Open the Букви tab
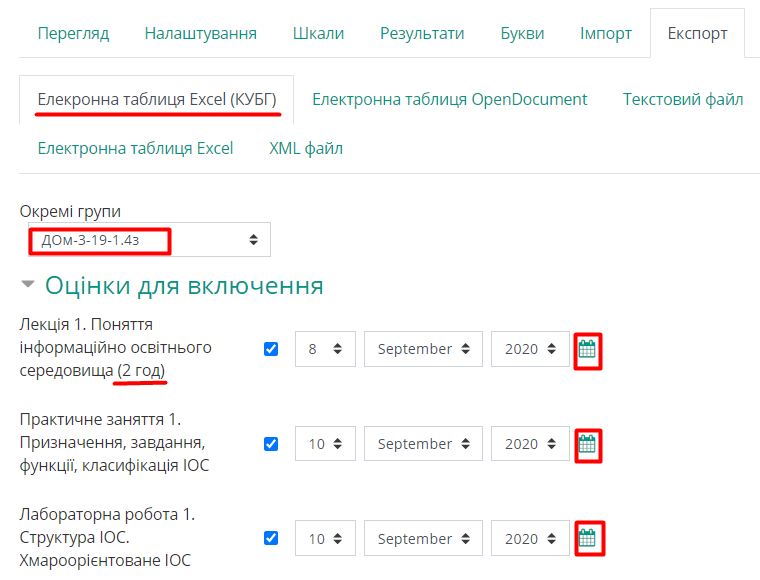760x580 pixels. 522,33
